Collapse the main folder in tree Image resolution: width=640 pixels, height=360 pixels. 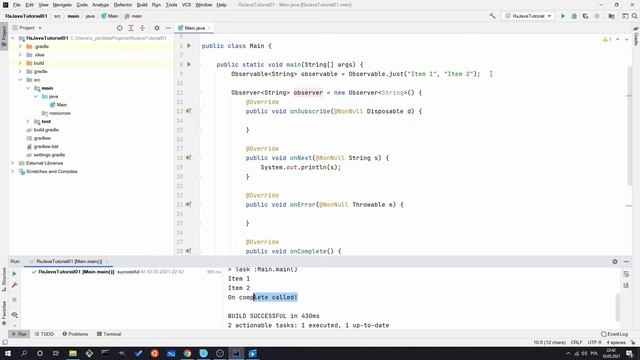pos(28,88)
